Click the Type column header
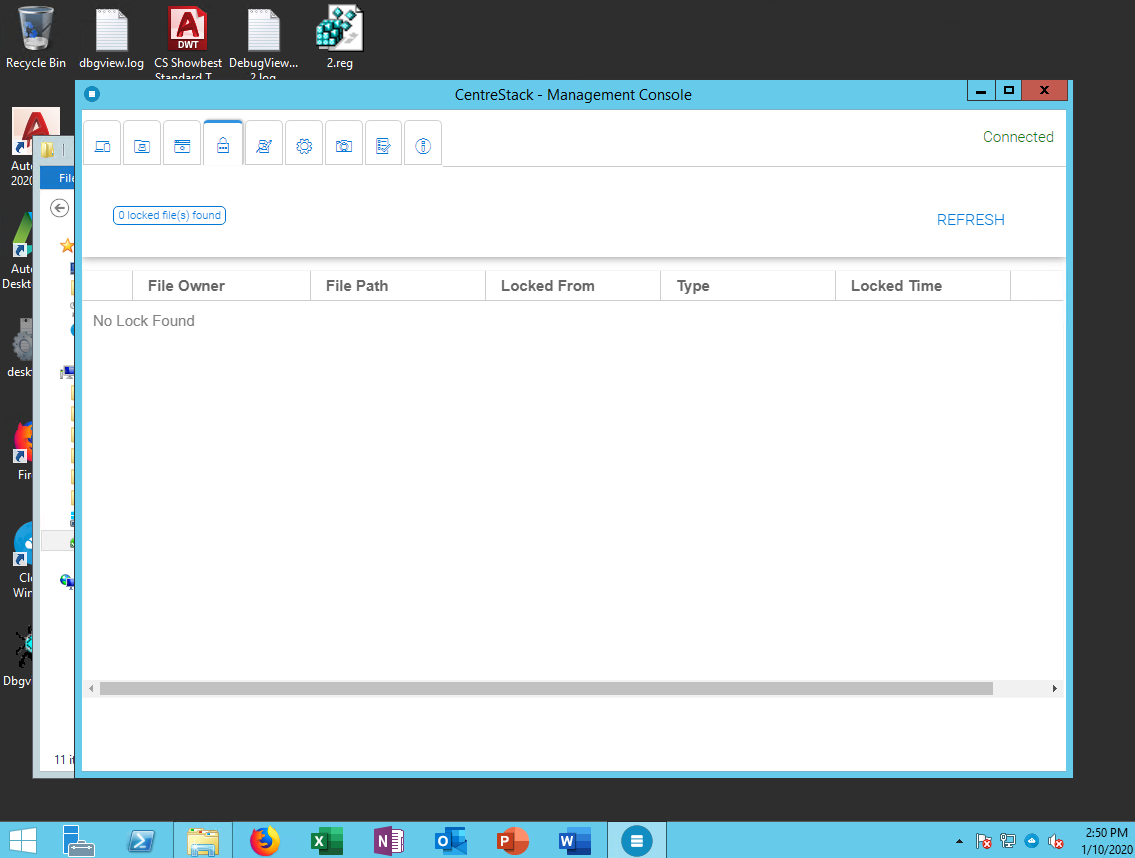The image size is (1135, 858). pyautogui.click(x=748, y=286)
